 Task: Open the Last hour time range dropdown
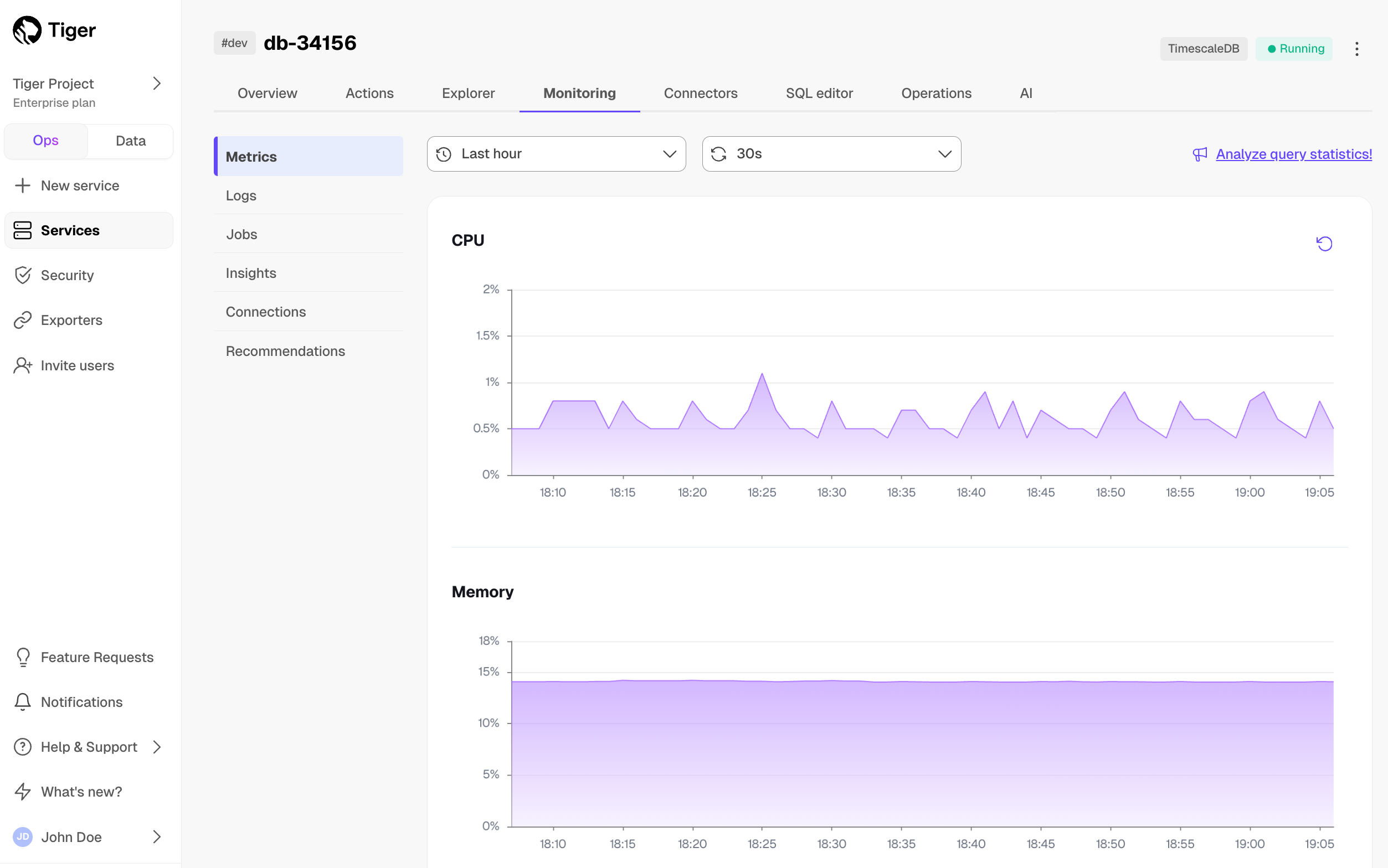556,154
